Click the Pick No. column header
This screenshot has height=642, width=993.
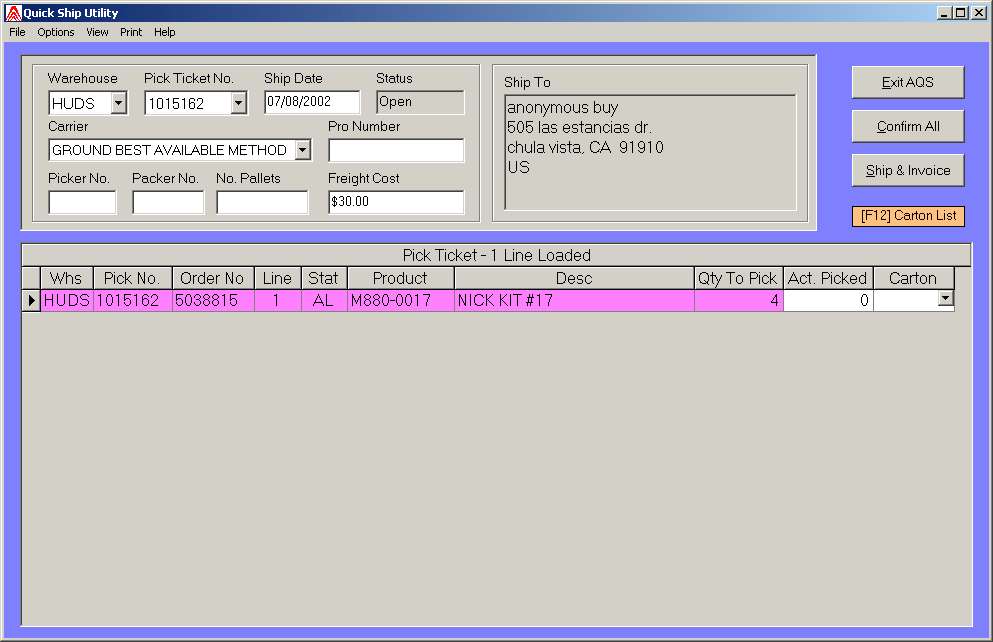click(132, 279)
